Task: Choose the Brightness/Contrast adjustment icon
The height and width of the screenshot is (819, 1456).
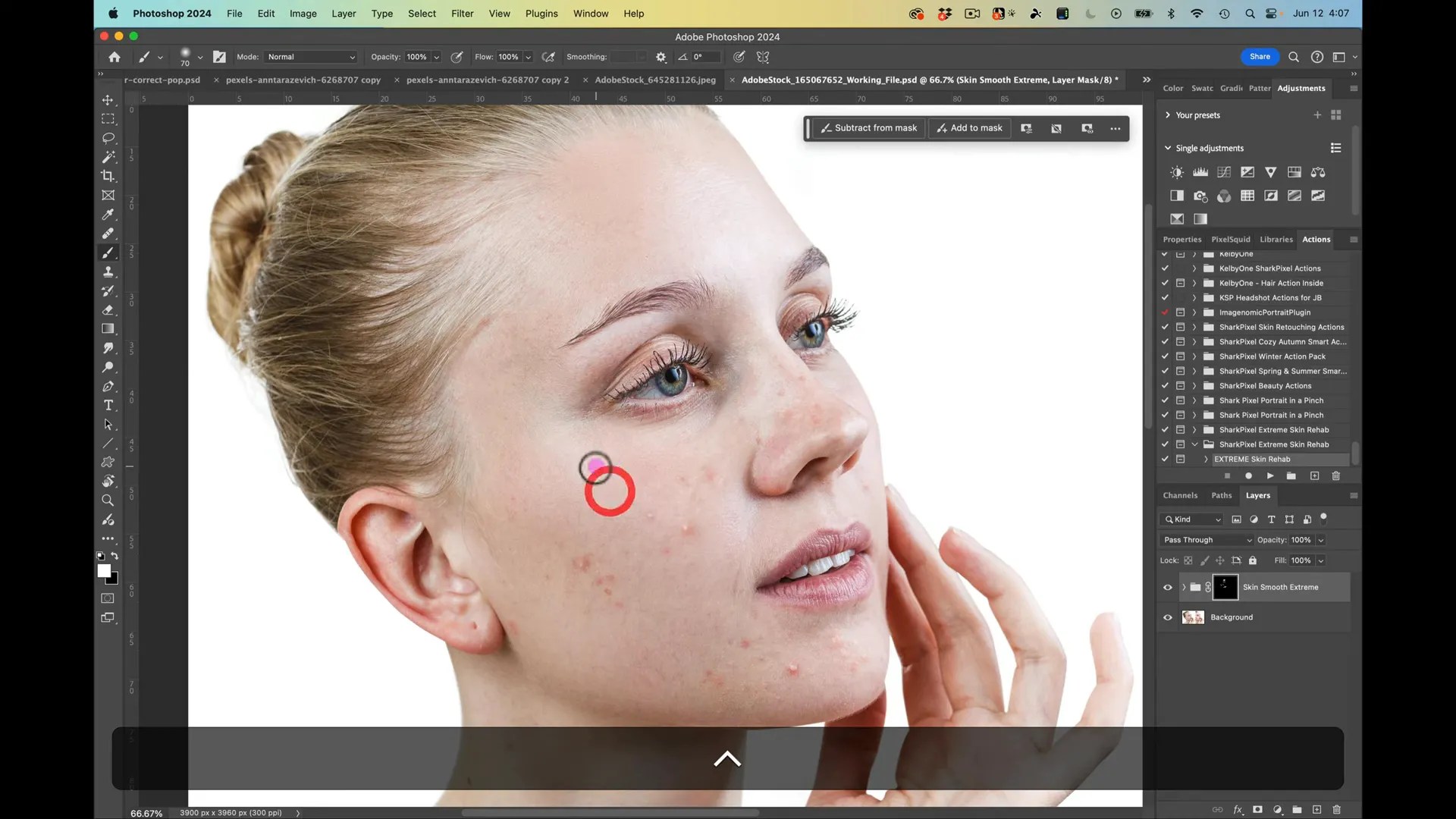Action: click(1177, 172)
